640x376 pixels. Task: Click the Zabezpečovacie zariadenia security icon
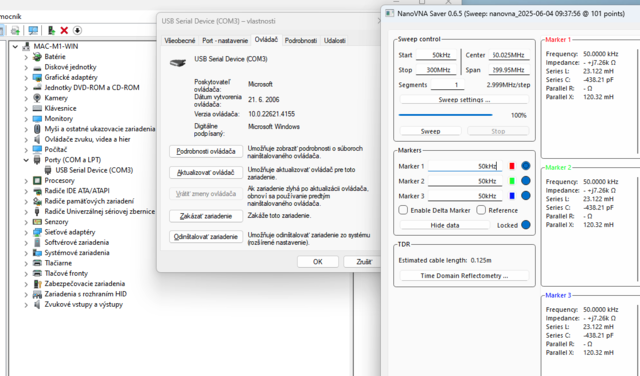tap(37, 284)
